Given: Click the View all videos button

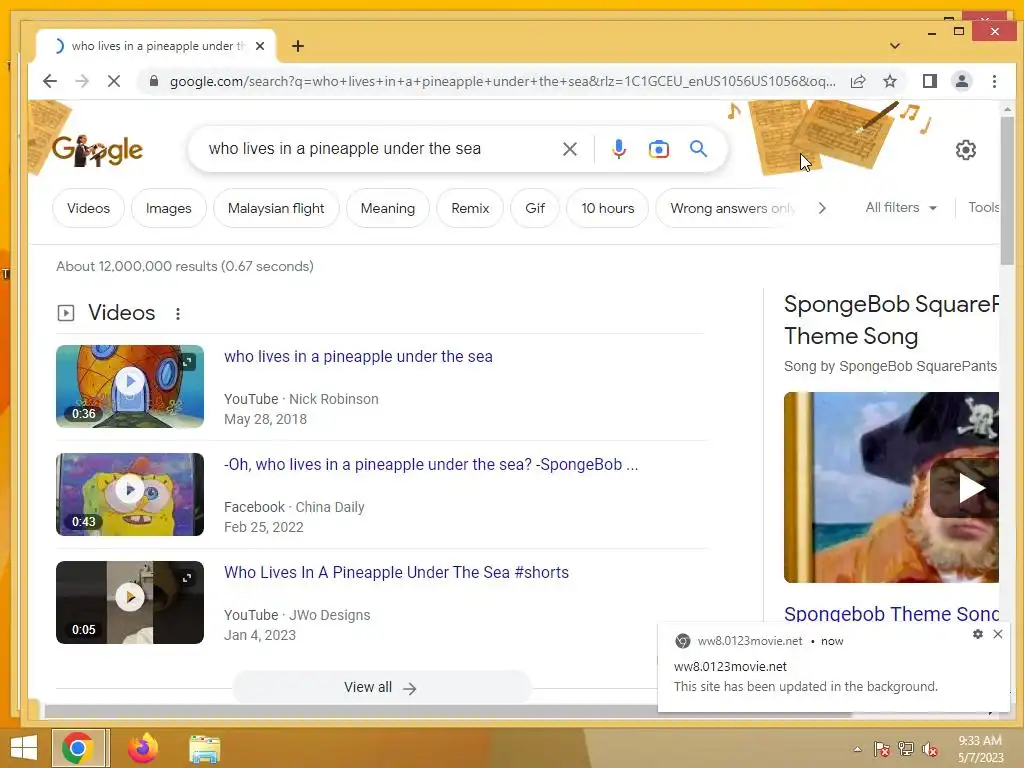Looking at the screenshot, I should tap(381, 687).
